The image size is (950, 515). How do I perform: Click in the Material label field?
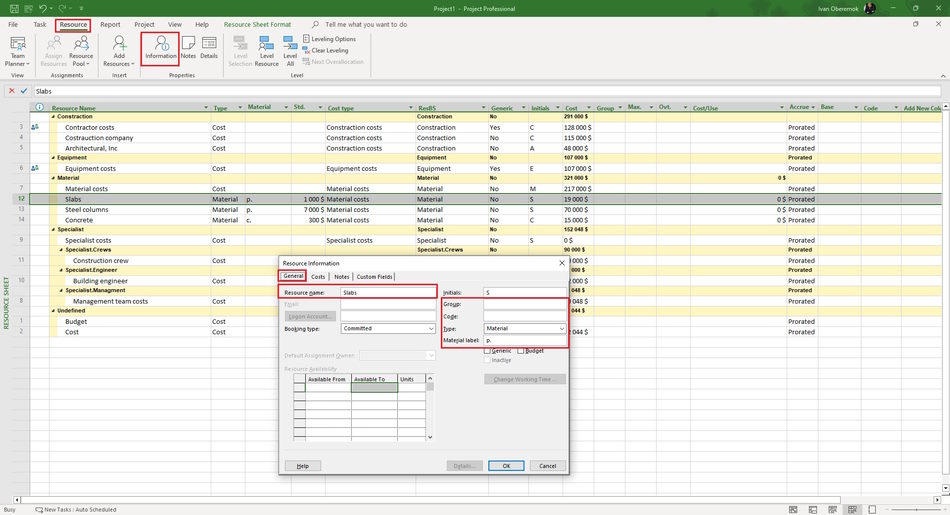pyautogui.click(x=524, y=341)
